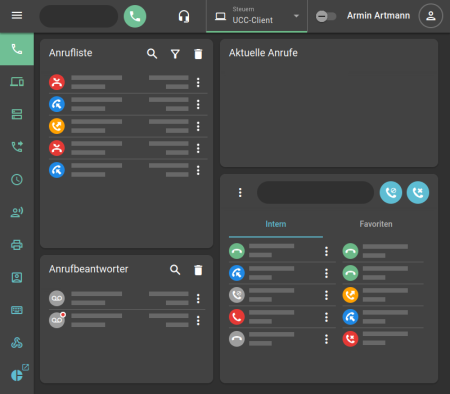Click the orange outgoing call icon in Anrufliste
450x394 pixels.
[57, 126]
